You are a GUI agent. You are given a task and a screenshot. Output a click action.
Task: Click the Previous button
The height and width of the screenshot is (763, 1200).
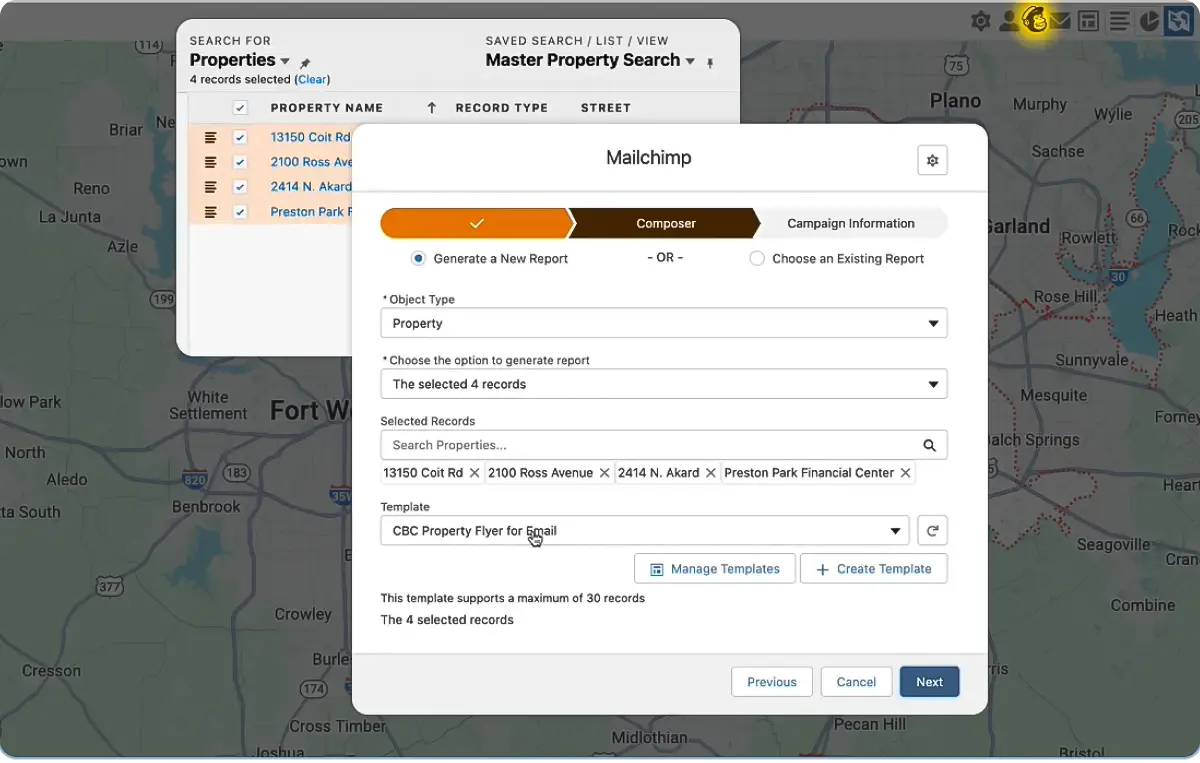pyautogui.click(x=772, y=682)
